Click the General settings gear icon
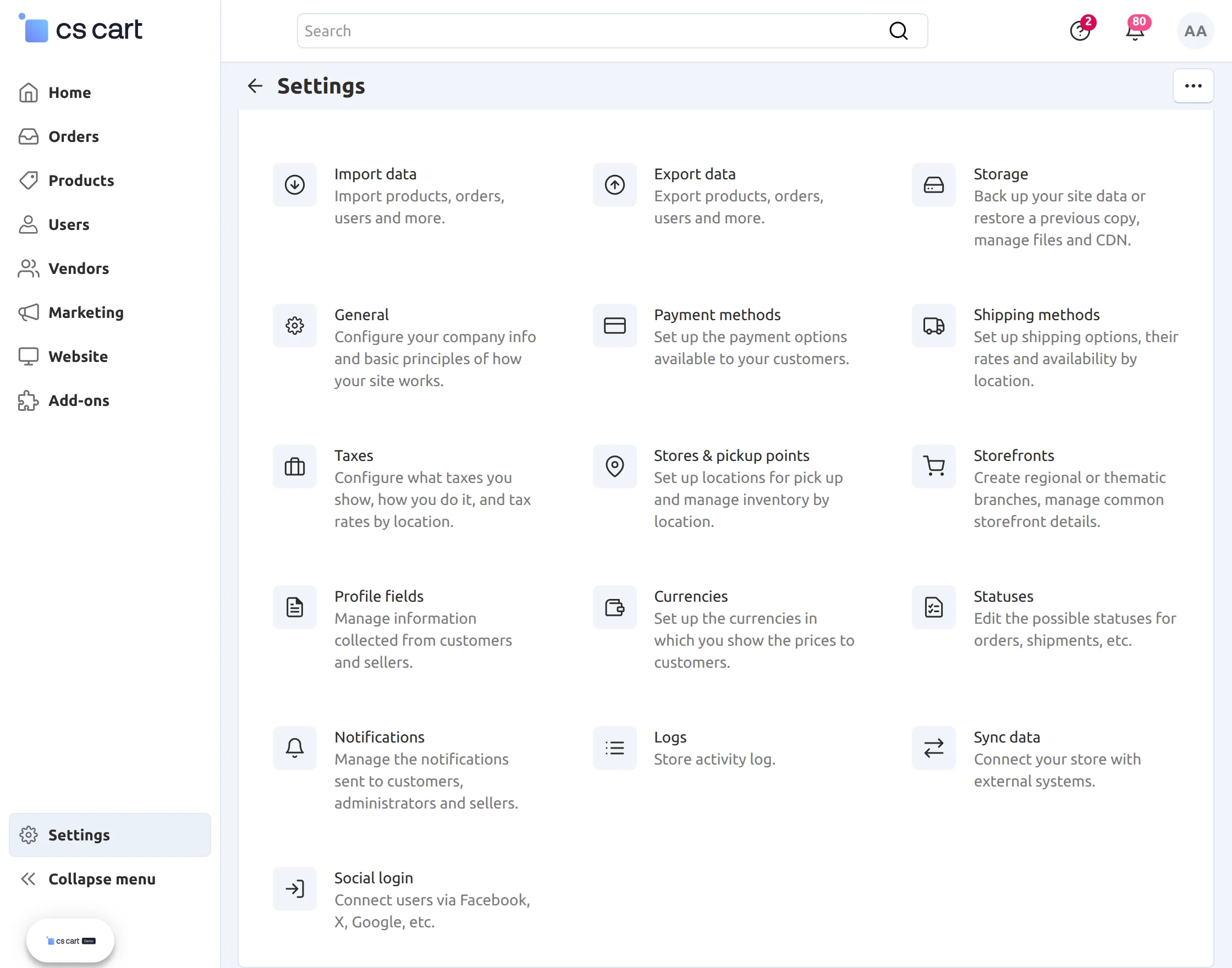Viewport: 1232px width, 968px height. click(295, 325)
